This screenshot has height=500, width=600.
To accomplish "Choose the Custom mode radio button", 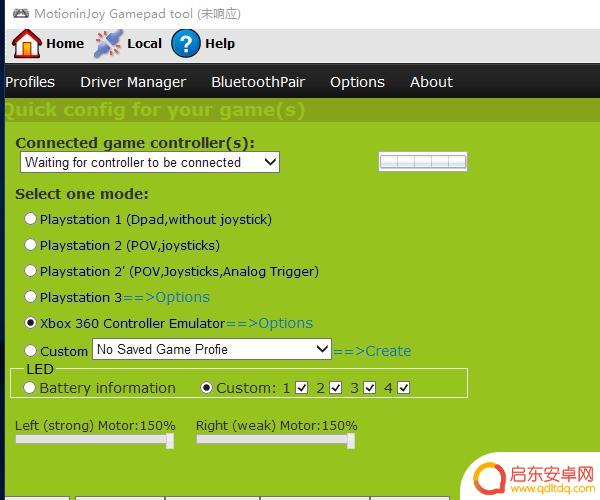I will click(x=30, y=350).
